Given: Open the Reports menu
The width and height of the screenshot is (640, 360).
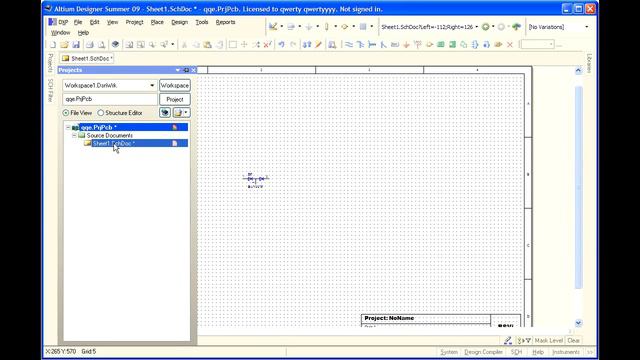Looking at the screenshot, I should 225,22.
